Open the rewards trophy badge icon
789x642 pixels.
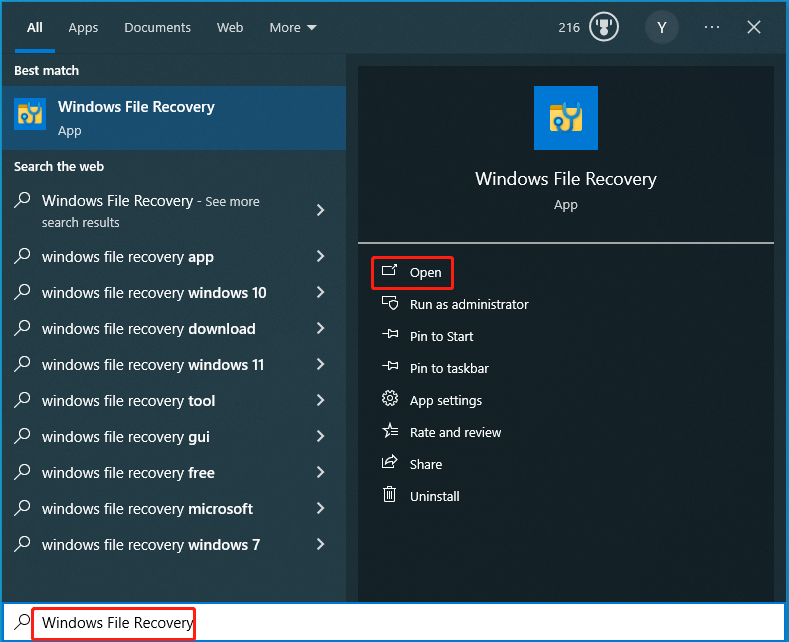(x=604, y=27)
